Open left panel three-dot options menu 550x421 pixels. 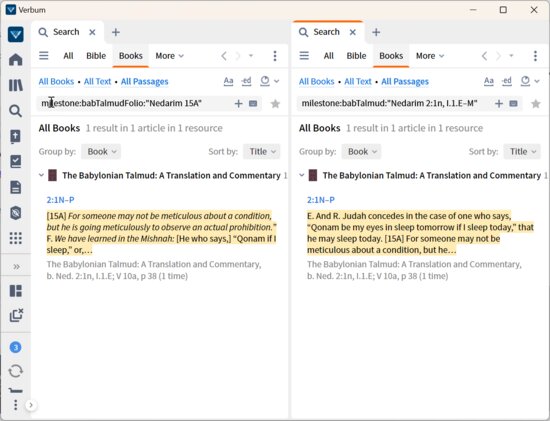click(x=275, y=56)
